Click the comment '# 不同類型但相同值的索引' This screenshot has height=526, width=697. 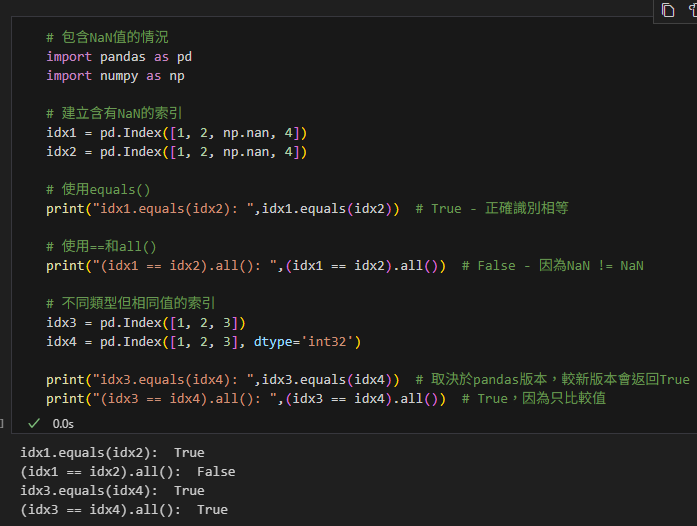131,303
